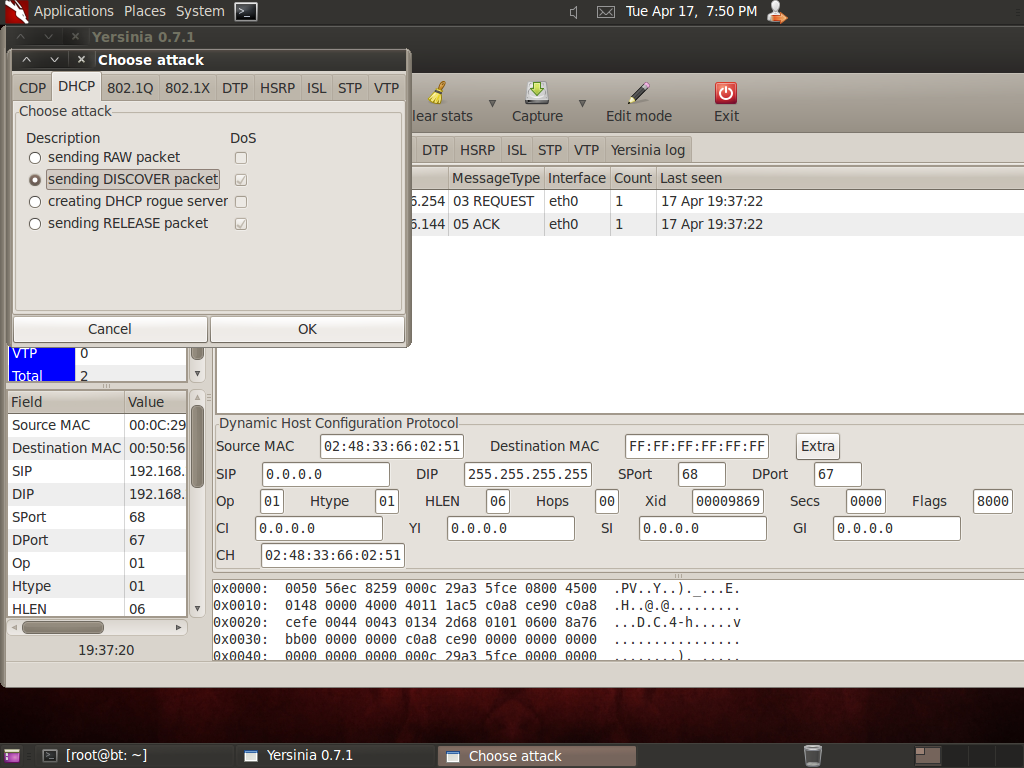The image size is (1024, 768).
Task: Click the mail envelope icon in top panel
Action: (x=605, y=12)
